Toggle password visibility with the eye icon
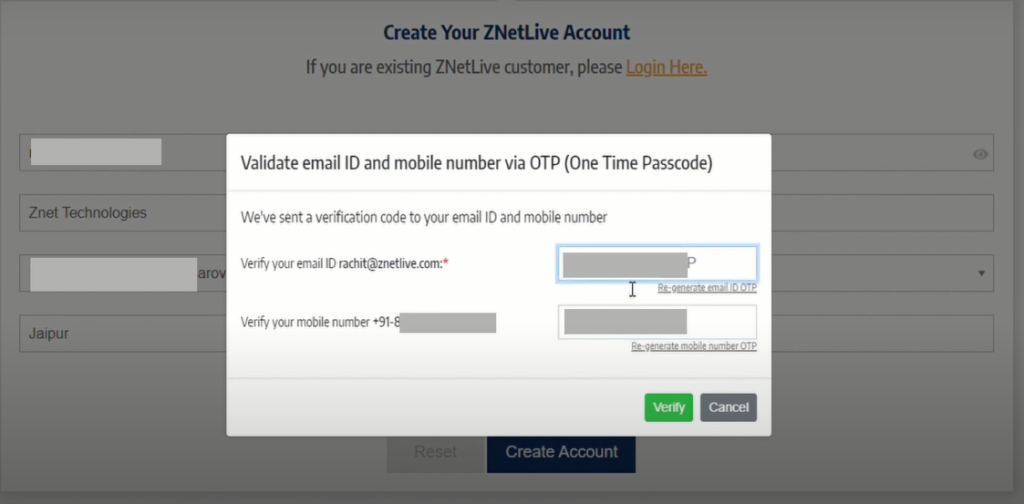This screenshot has width=1024, height=504. click(980, 154)
